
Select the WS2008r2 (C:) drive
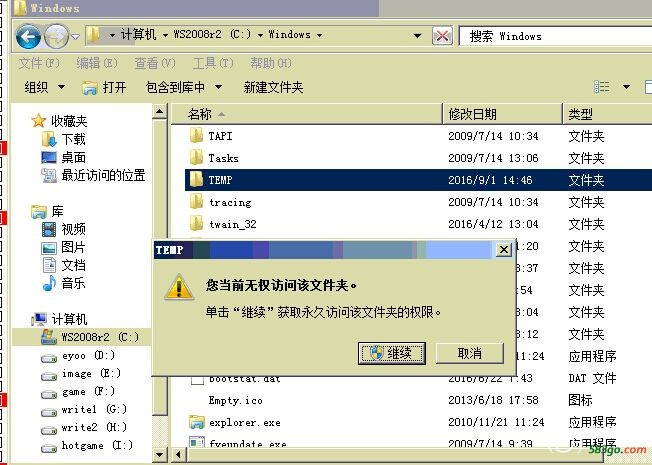click(x=90, y=337)
